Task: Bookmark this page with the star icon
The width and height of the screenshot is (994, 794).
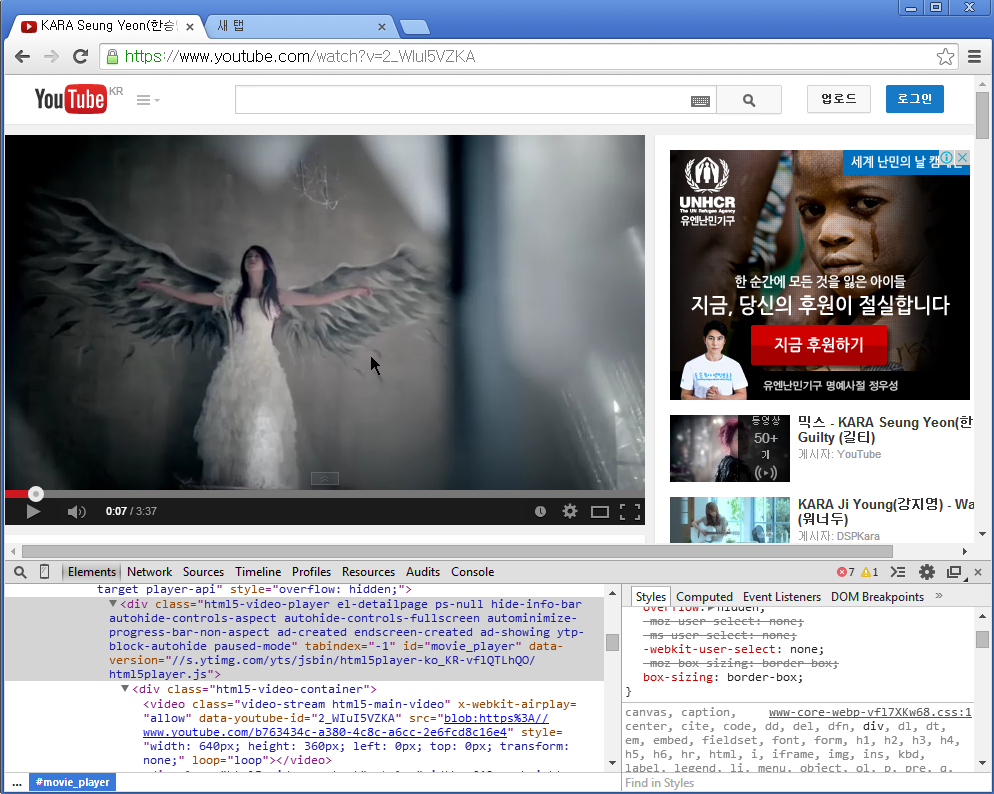Action: pos(945,56)
